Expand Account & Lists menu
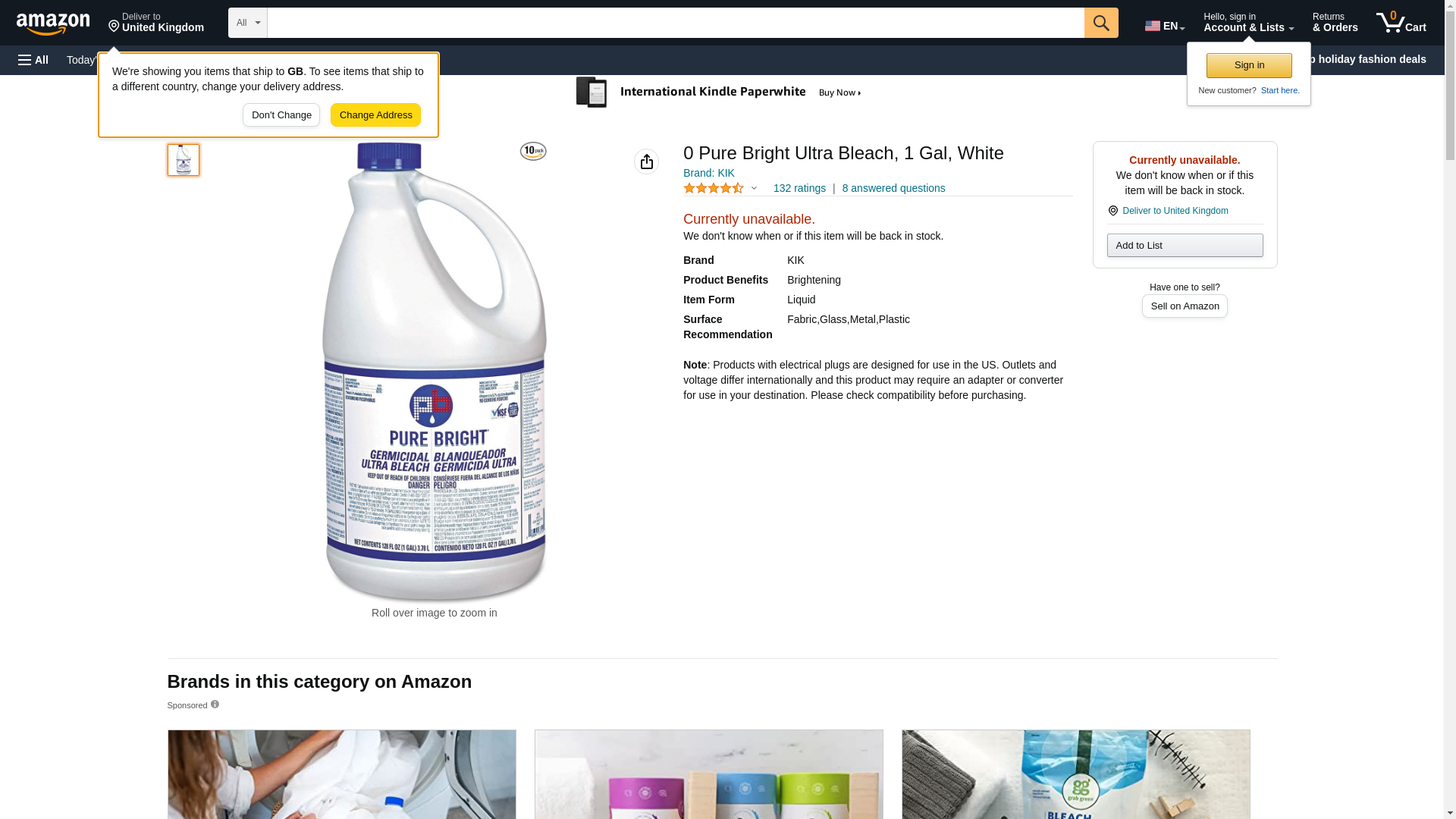This screenshot has width=1456, height=819. point(1248,22)
